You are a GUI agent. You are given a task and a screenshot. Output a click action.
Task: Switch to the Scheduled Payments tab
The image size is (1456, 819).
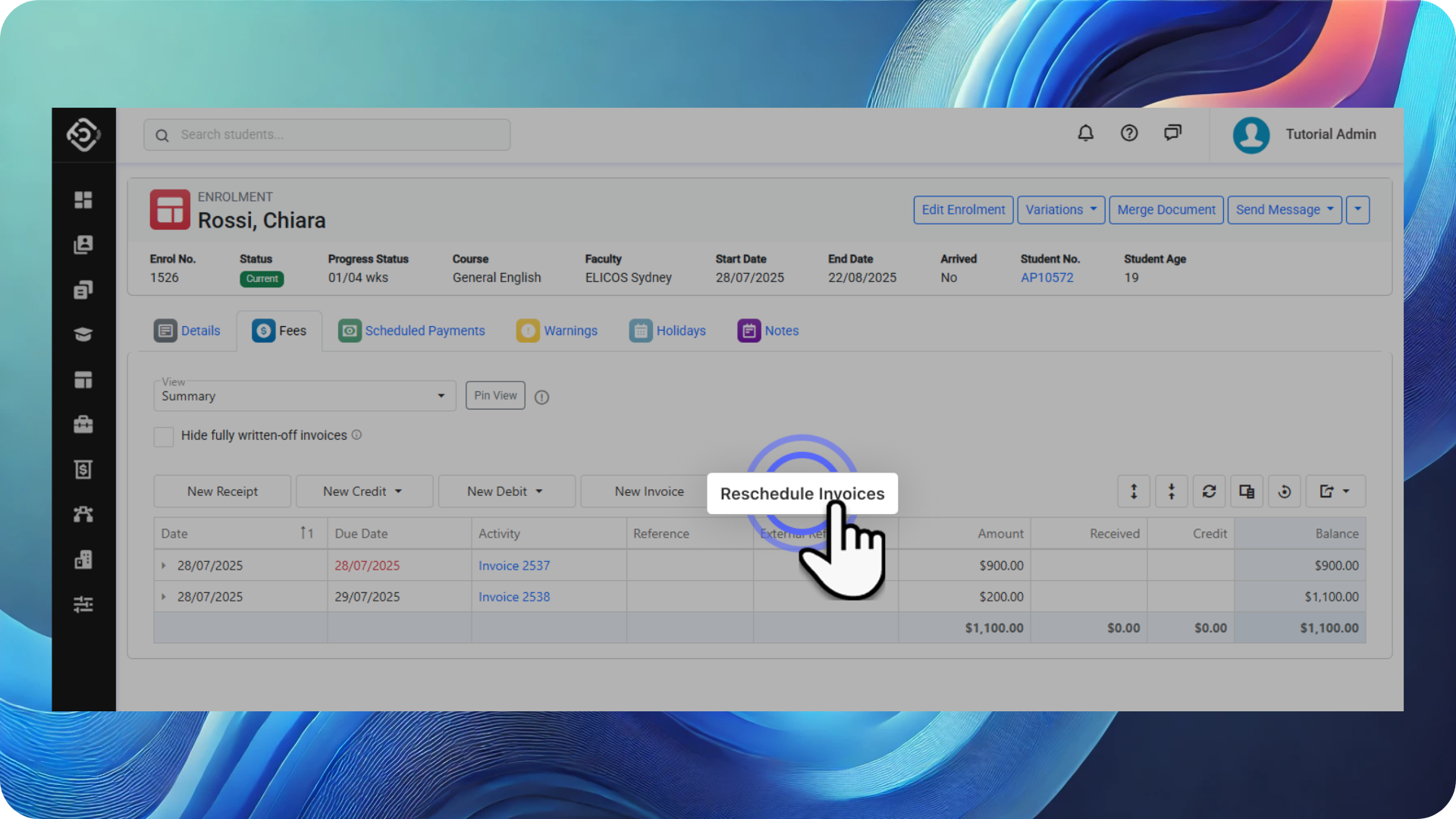point(412,331)
